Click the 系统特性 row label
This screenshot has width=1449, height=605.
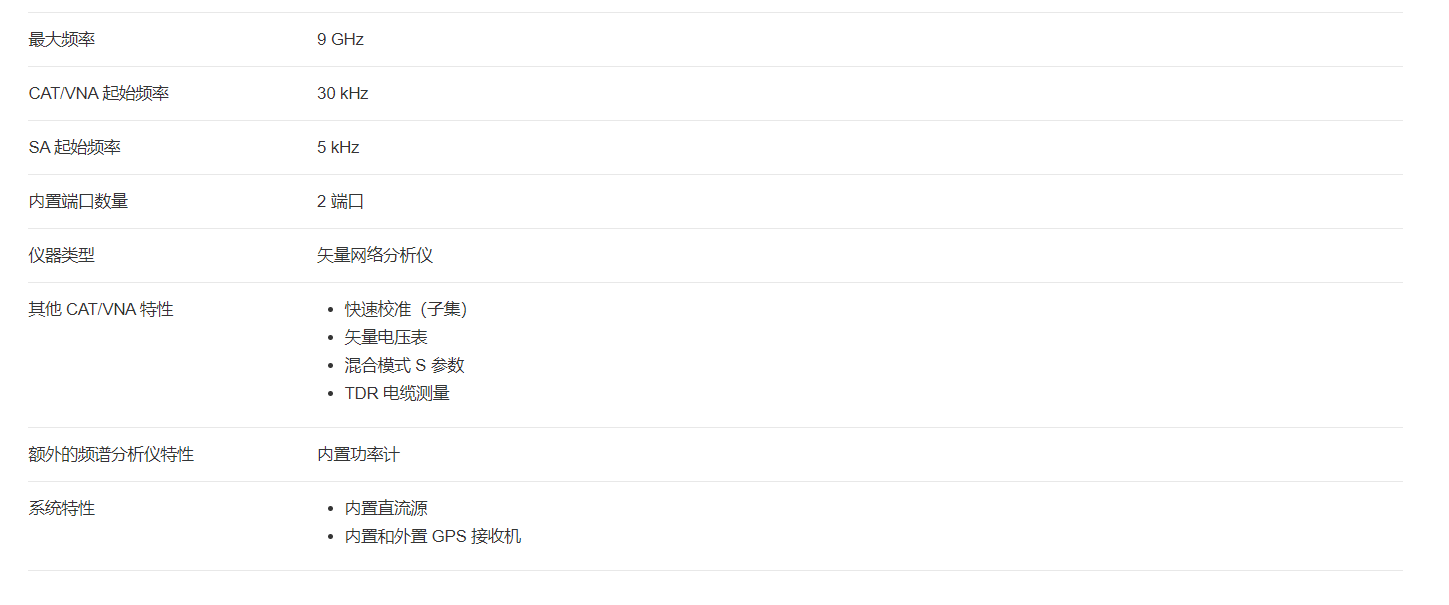coord(62,509)
